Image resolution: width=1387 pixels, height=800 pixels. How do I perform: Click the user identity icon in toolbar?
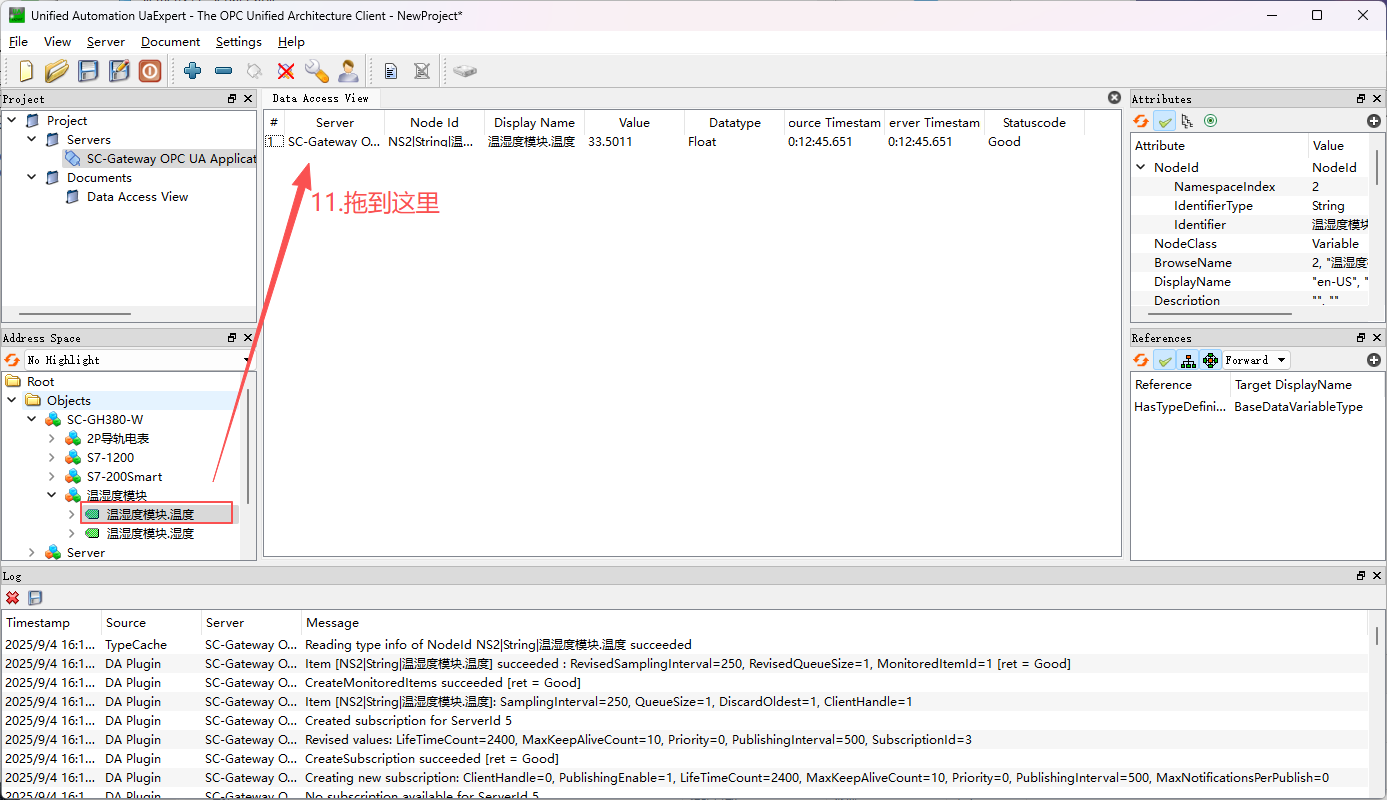[348, 71]
